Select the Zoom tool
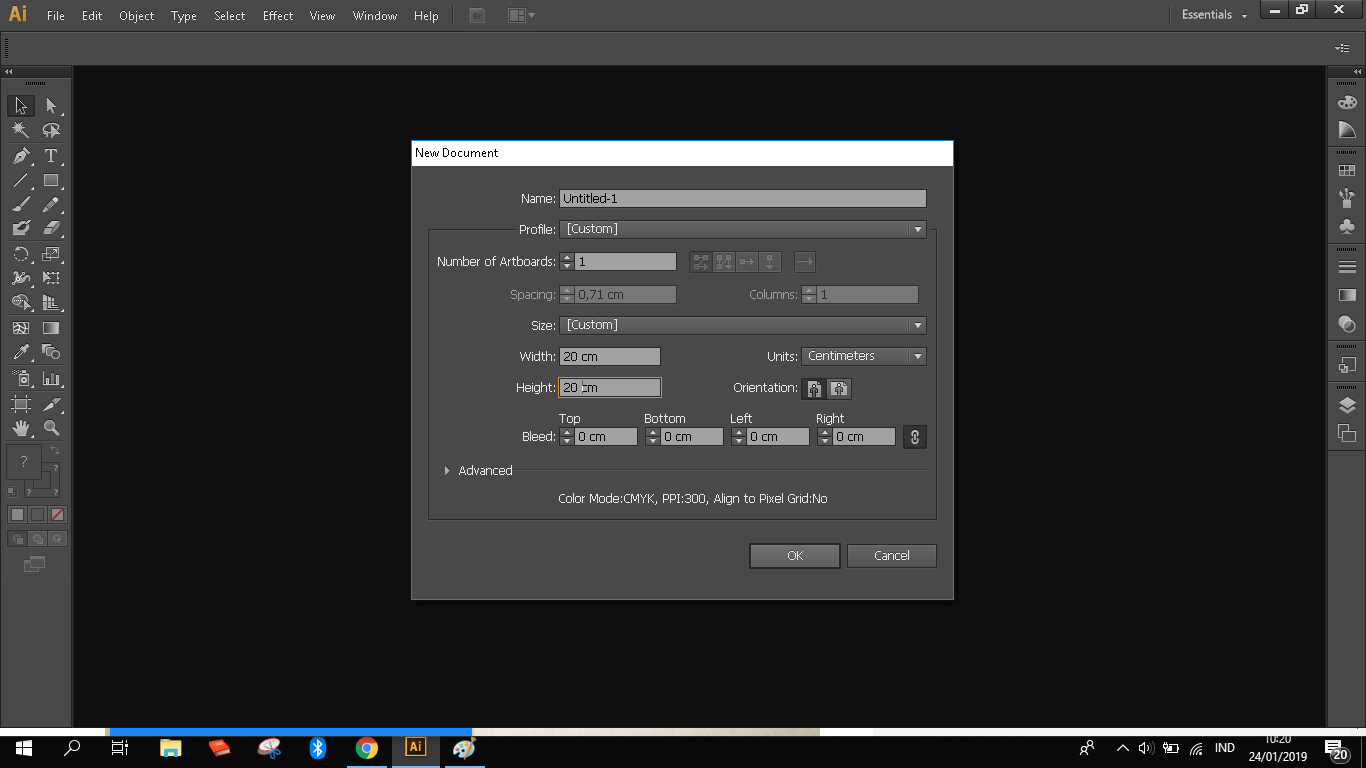This screenshot has height=768, width=1366. click(51, 428)
